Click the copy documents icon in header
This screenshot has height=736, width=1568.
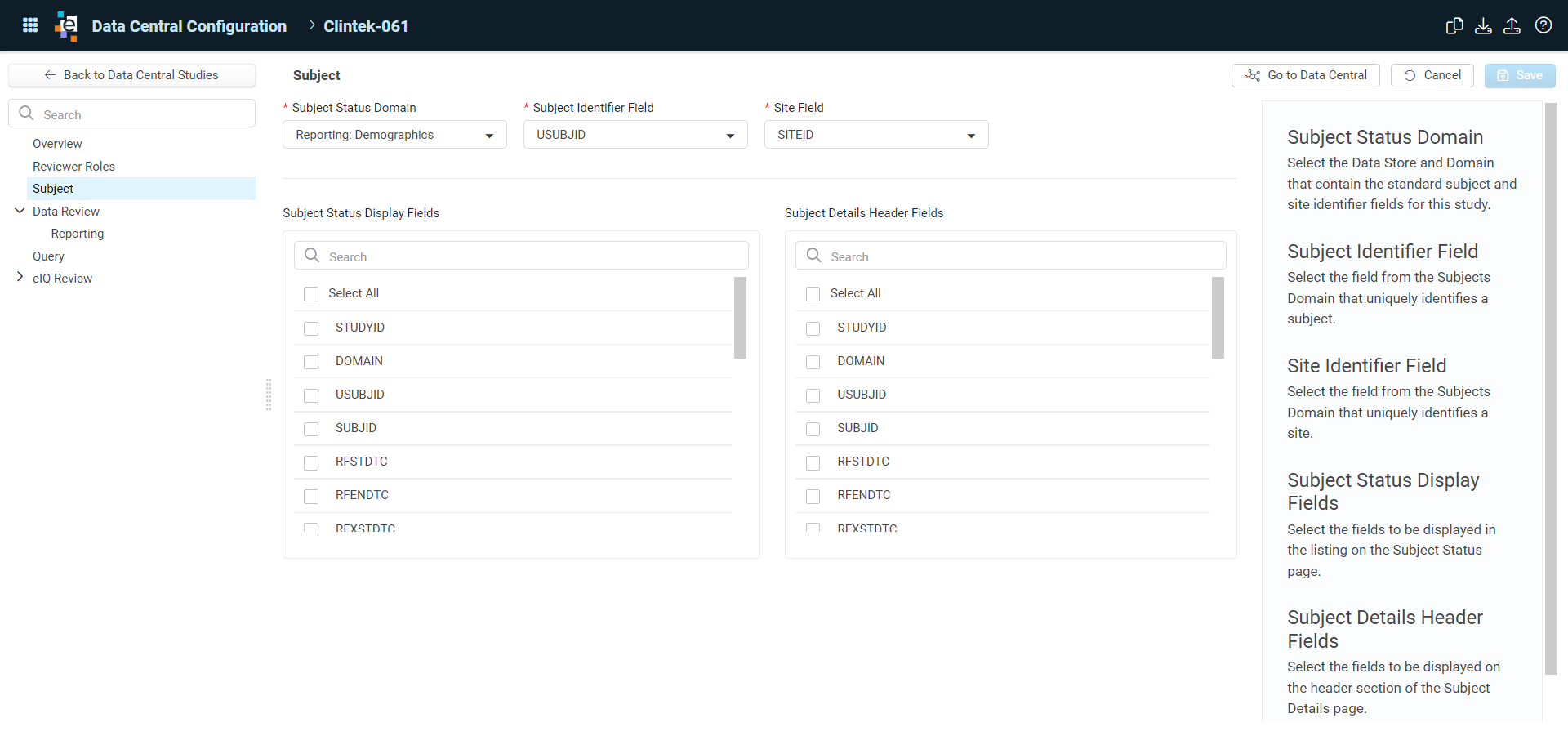pyautogui.click(x=1454, y=25)
